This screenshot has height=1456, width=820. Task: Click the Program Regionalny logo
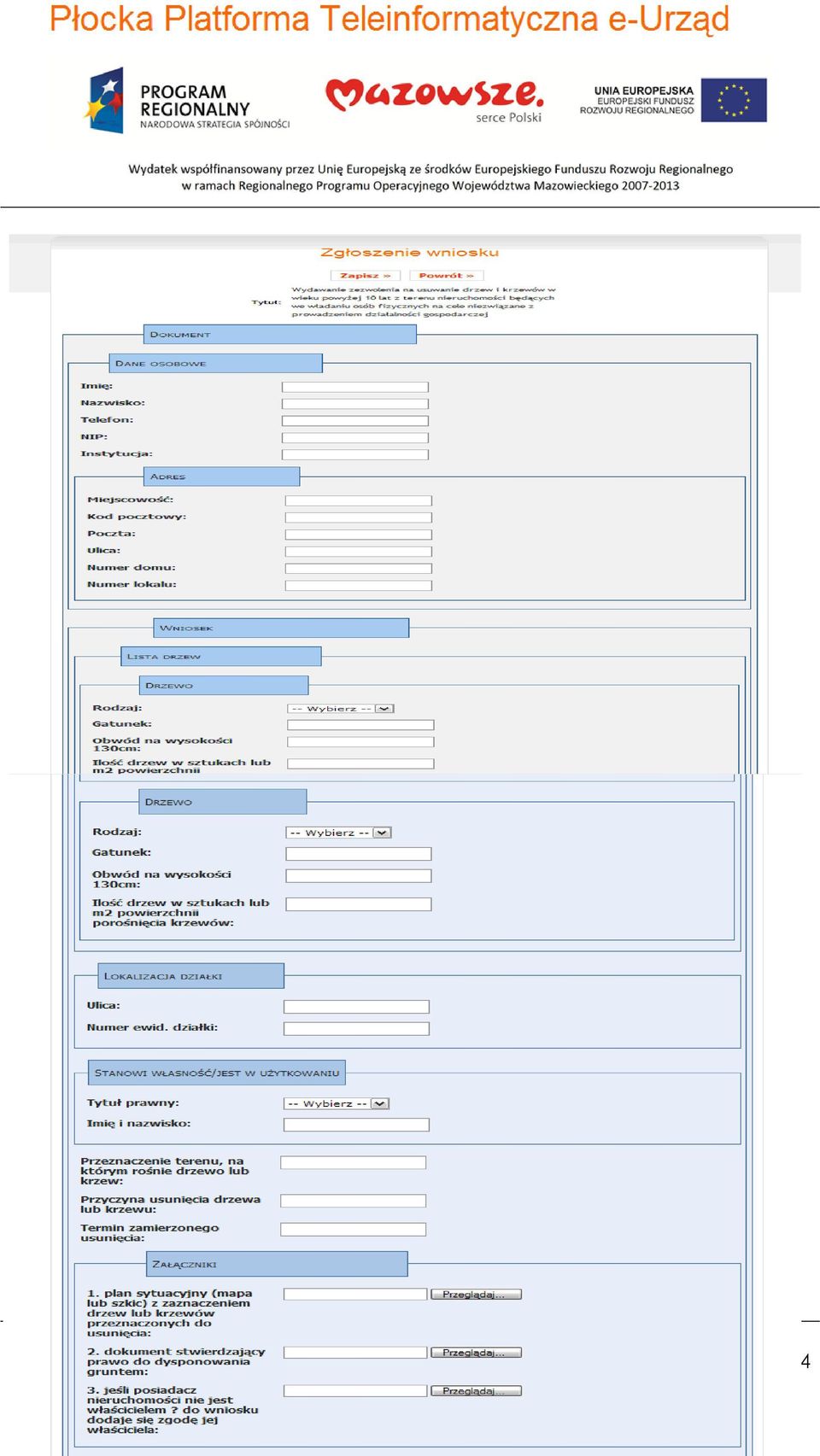click(x=187, y=101)
